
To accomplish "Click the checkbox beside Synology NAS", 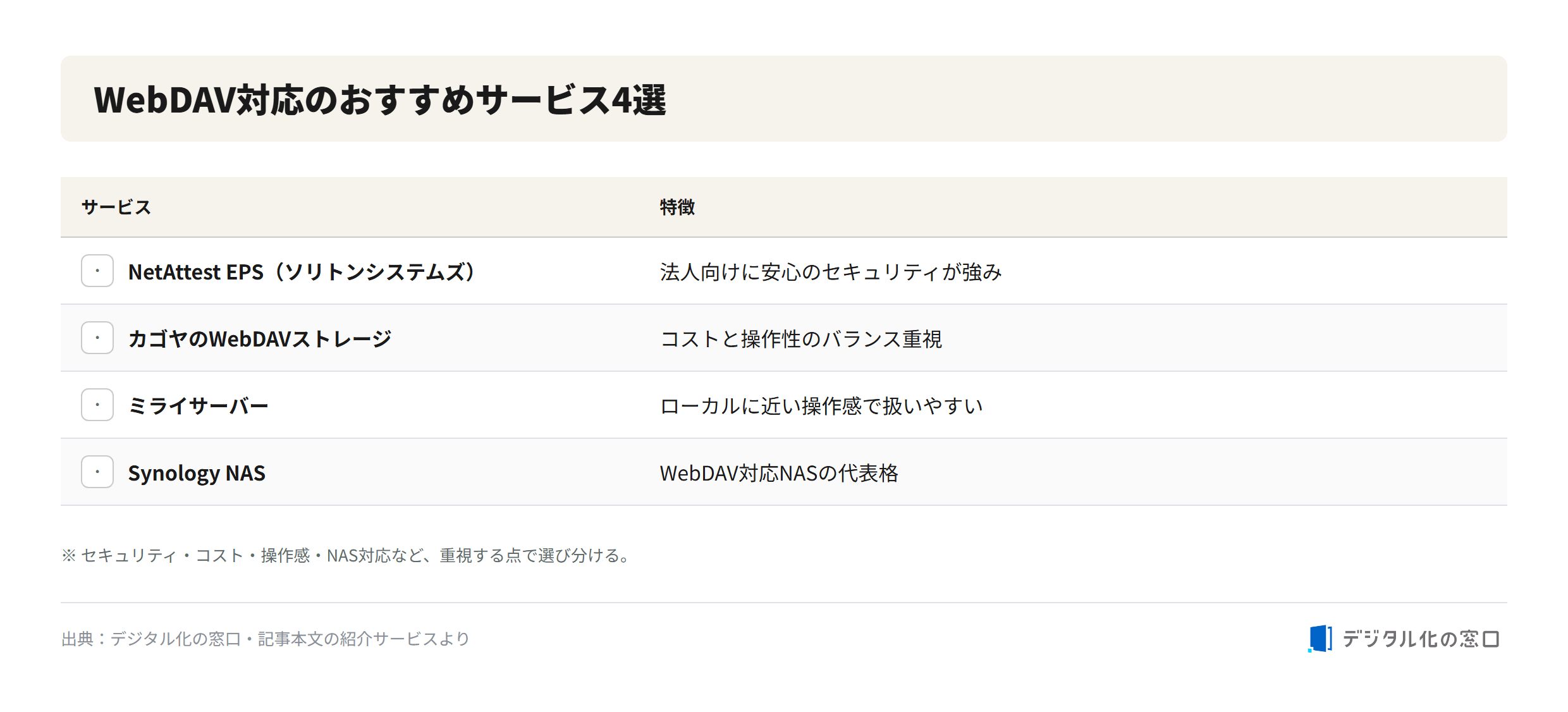I will (x=97, y=472).
